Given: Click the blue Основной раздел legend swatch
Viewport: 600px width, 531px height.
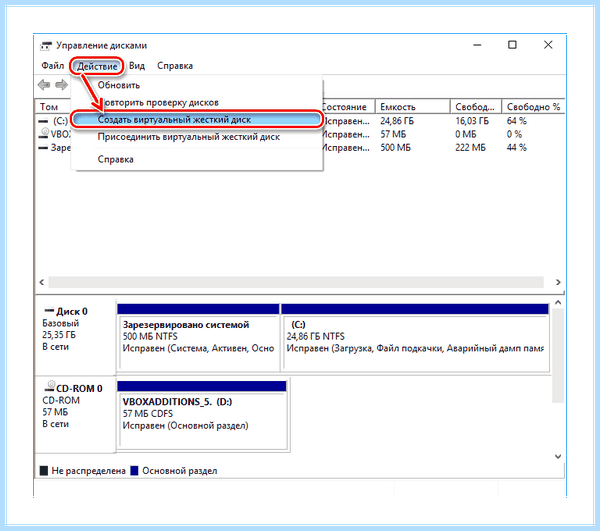Looking at the screenshot, I should [x=134, y=471].
